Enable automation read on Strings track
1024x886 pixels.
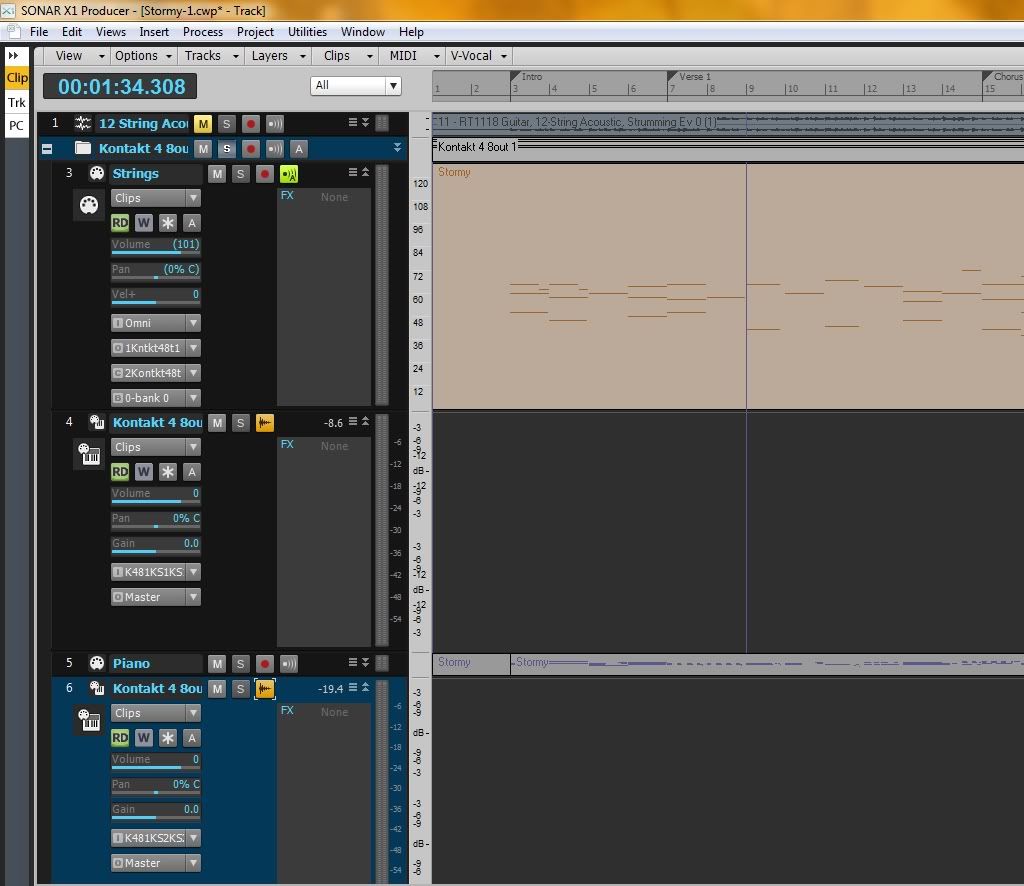tap(120, 223)
